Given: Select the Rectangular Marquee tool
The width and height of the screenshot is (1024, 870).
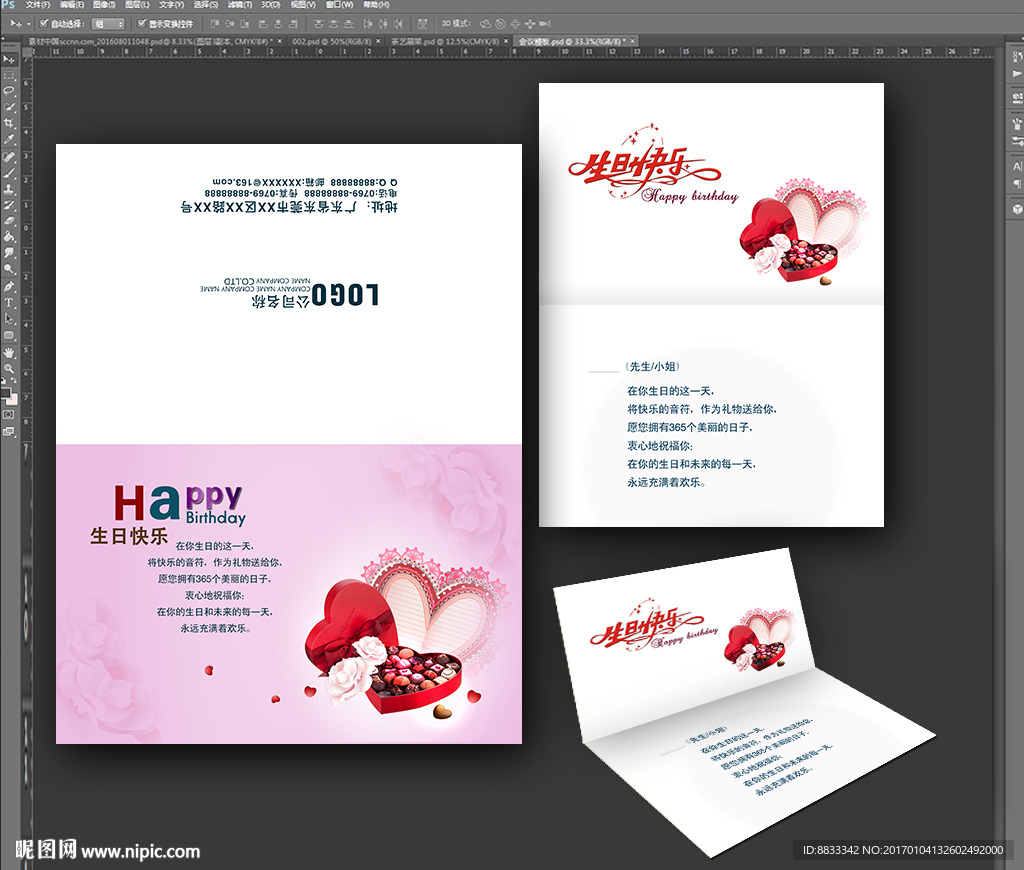Looking at the screenshot, I should tap(9, 74).
